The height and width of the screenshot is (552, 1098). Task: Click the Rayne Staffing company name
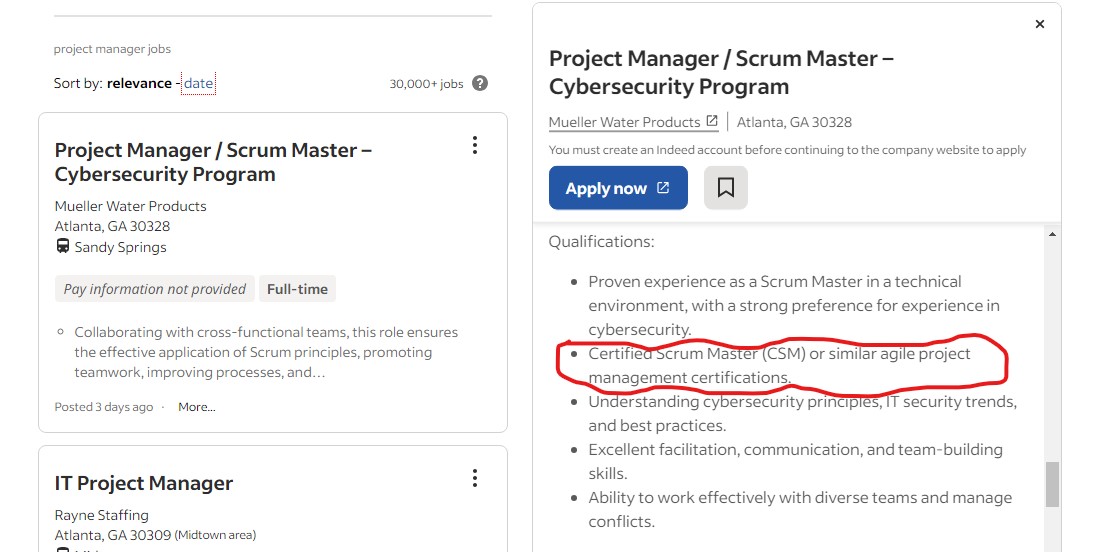point(102,515)
